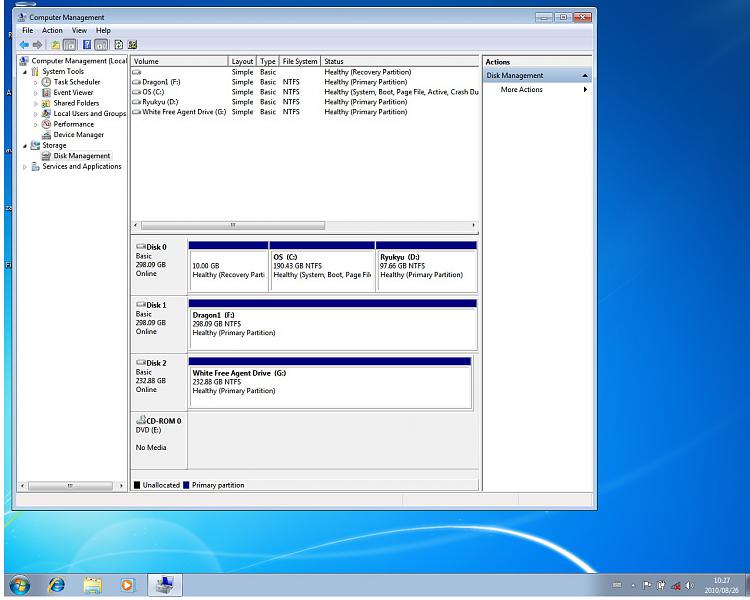This screenshot has width=750, height=600.
Task: Click the volume speaker tray icon
Action: point(689,585)
